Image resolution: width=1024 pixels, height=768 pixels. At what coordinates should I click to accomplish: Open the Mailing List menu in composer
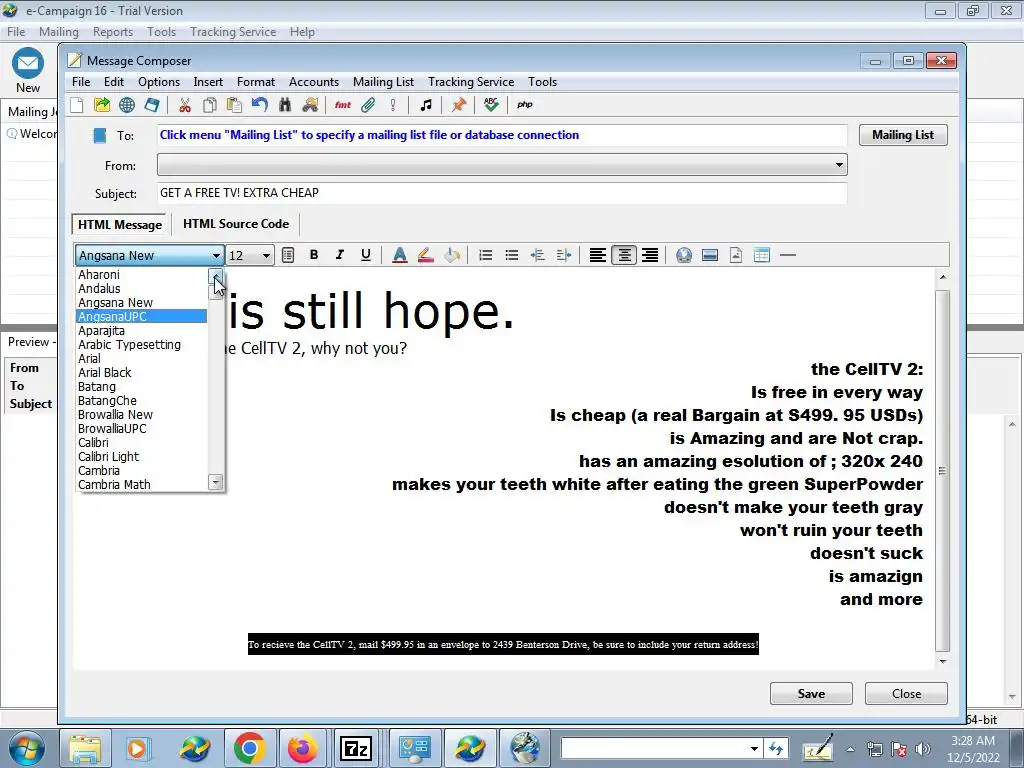coord(383,82)
